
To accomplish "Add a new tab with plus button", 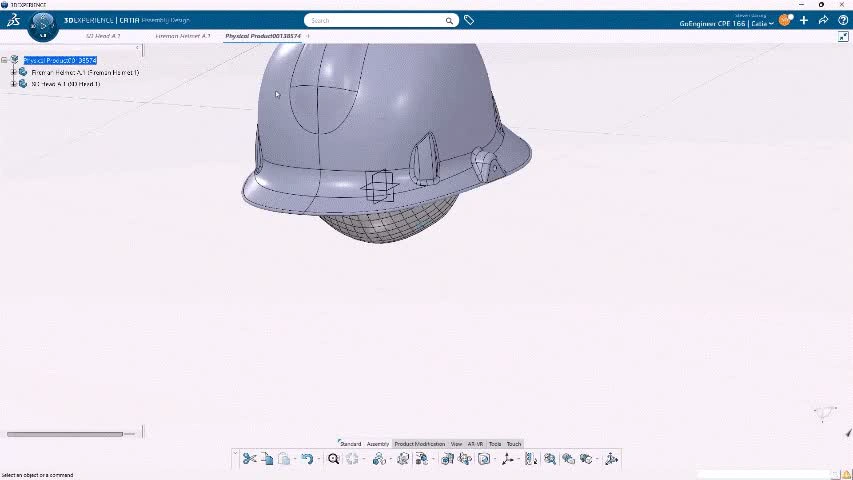I will (308, 36).
